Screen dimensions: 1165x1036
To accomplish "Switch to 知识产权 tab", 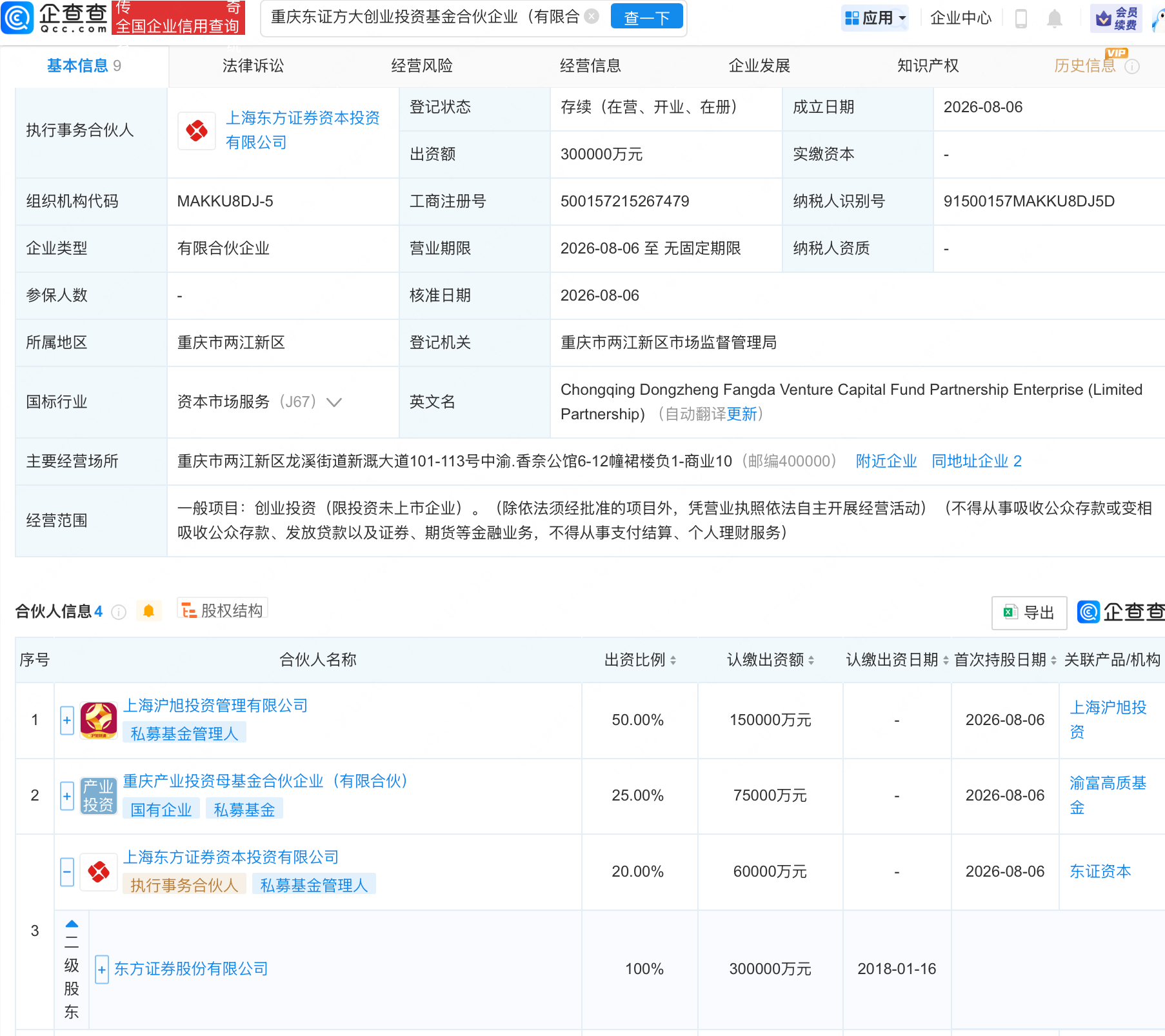I will (928, 66).
